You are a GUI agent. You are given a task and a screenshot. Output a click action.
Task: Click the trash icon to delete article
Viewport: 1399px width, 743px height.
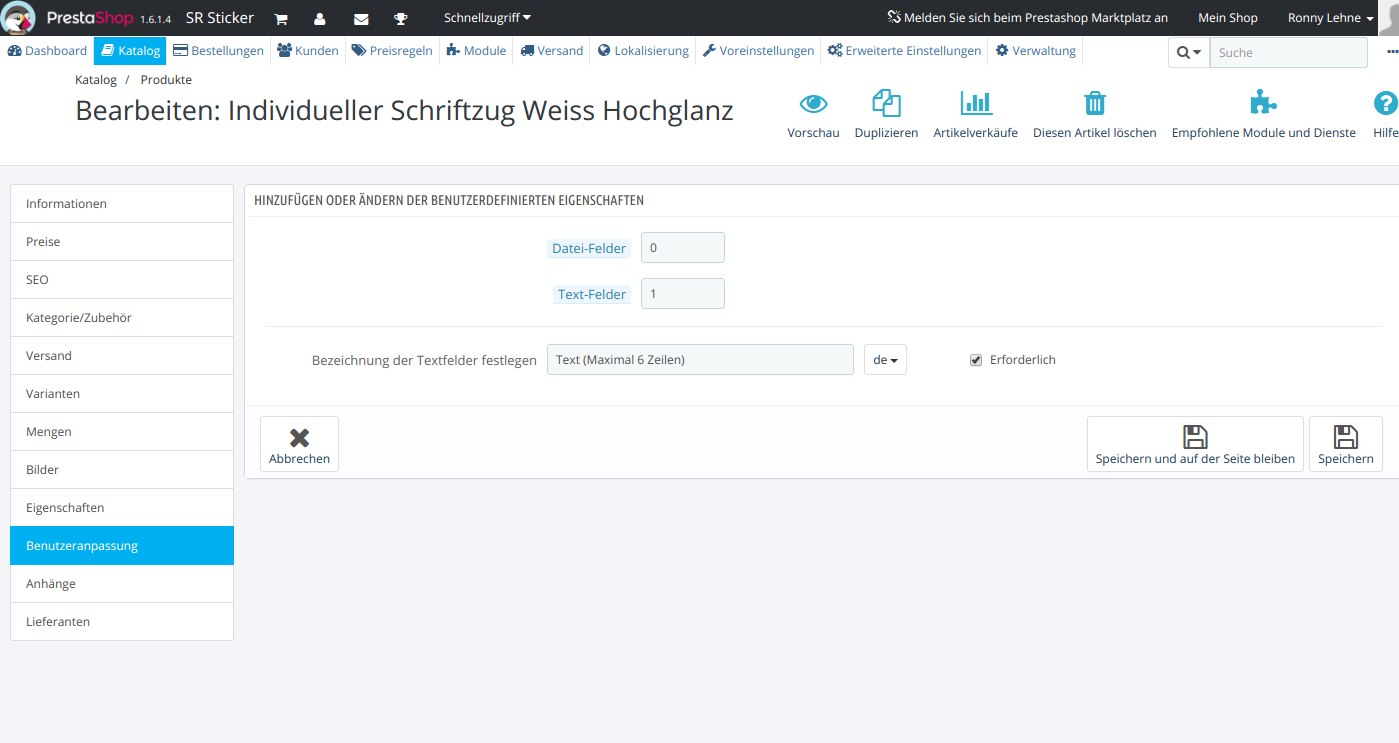tap(1095, 103)
